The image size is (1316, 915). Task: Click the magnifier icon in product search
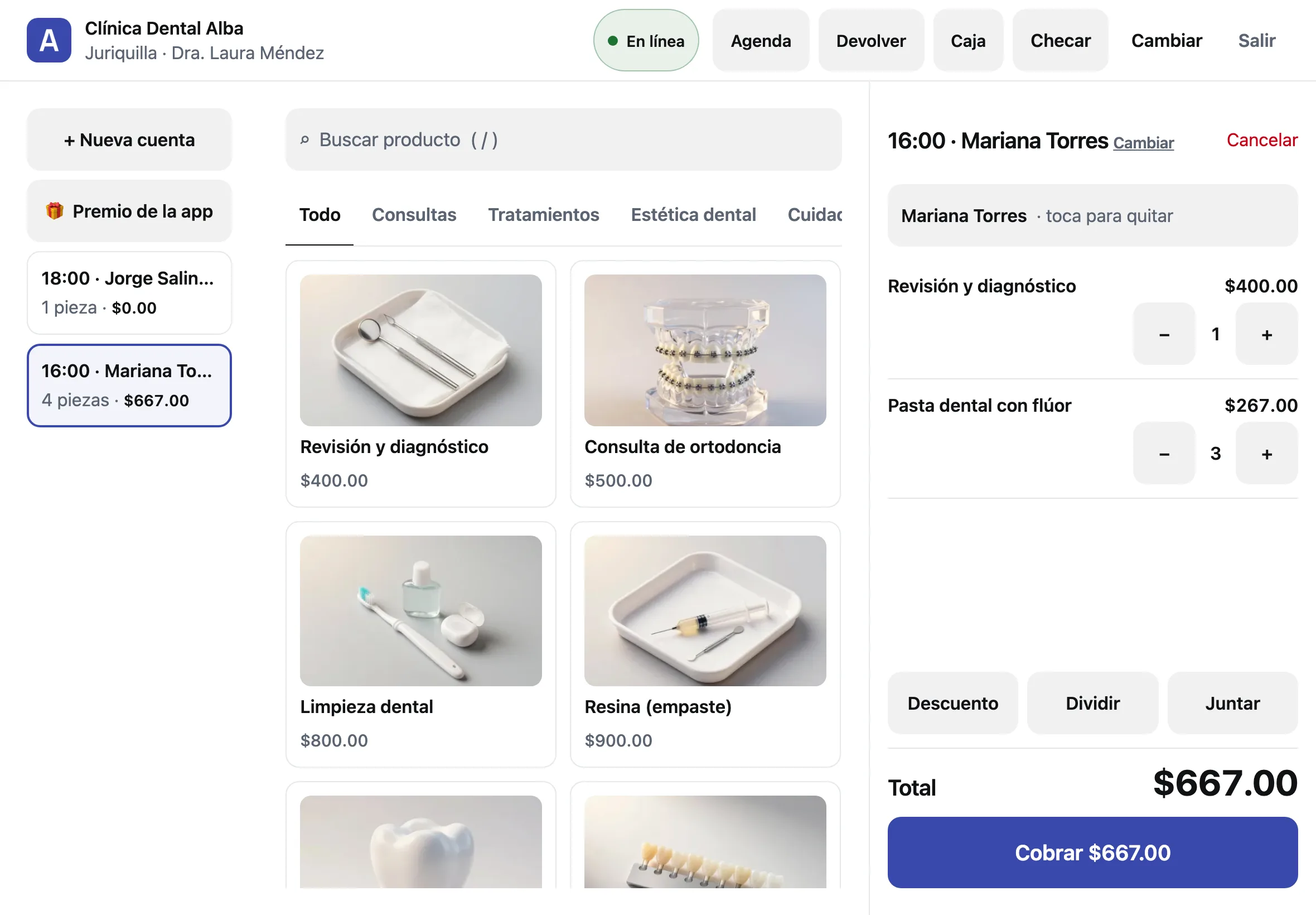click(305, 139)
